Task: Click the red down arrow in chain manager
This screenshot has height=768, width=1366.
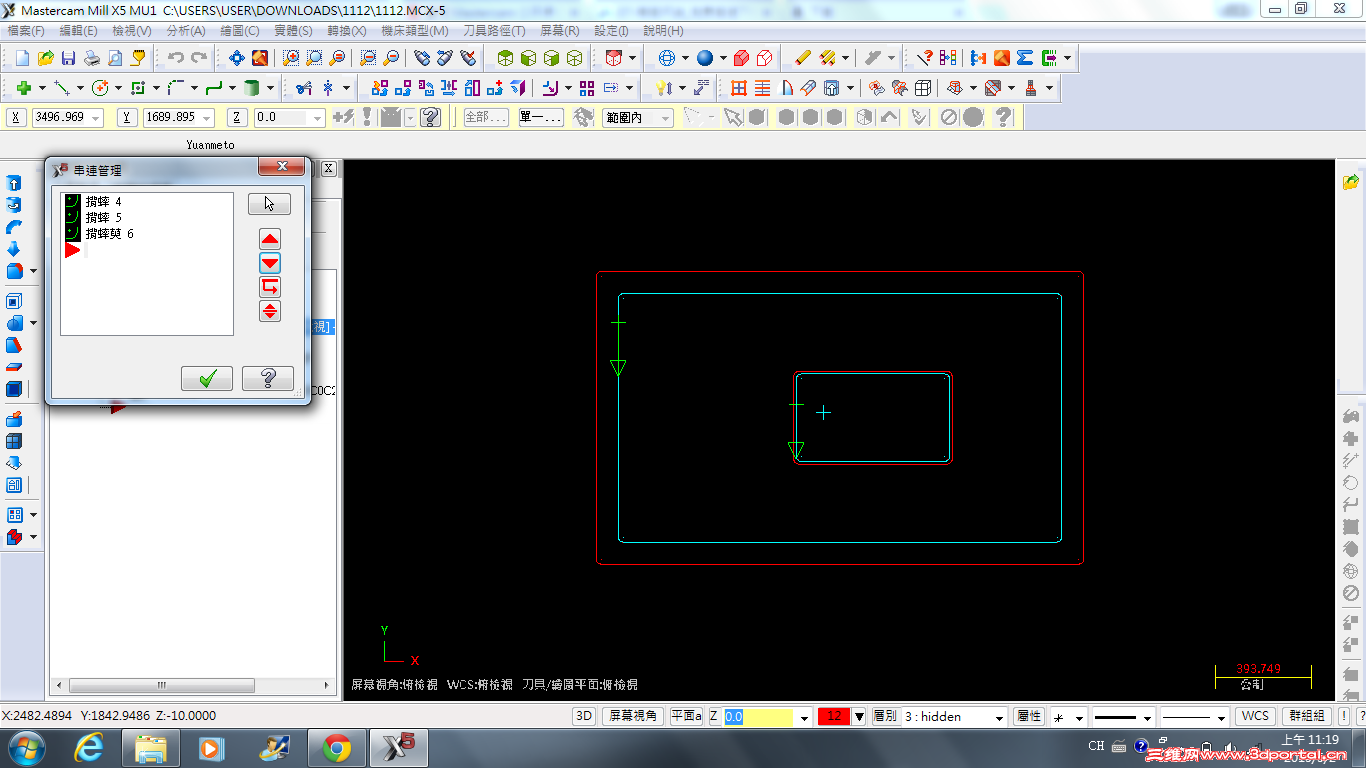Action: tap(270, 263)
